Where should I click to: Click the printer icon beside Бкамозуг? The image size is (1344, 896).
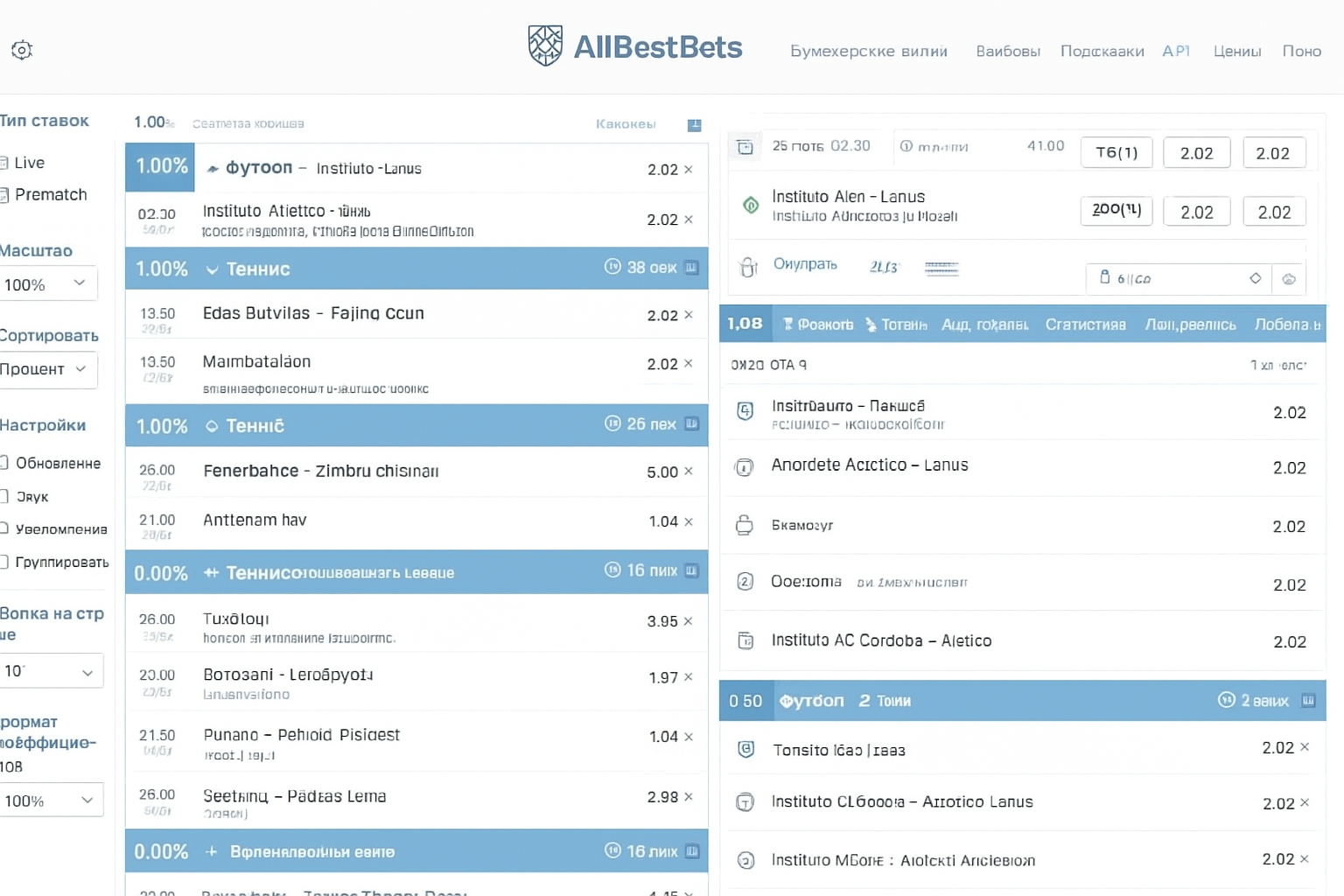tap(744, 525)
